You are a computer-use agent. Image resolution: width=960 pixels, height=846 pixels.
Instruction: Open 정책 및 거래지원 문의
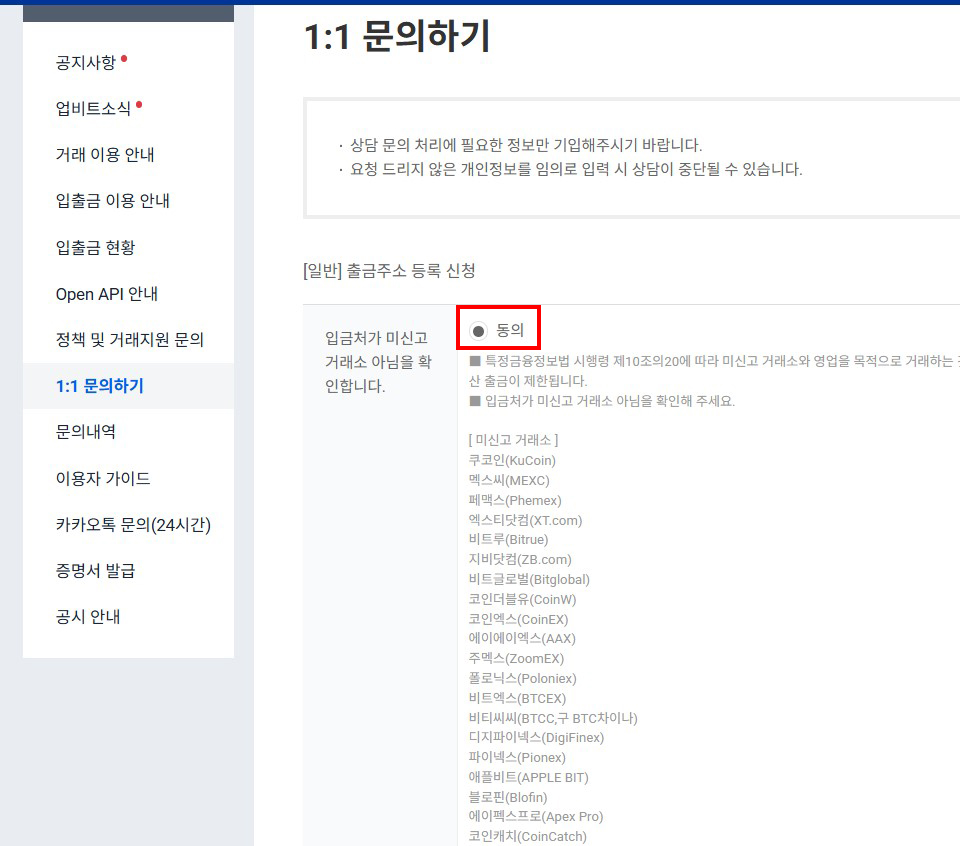[x=129, y=339]
